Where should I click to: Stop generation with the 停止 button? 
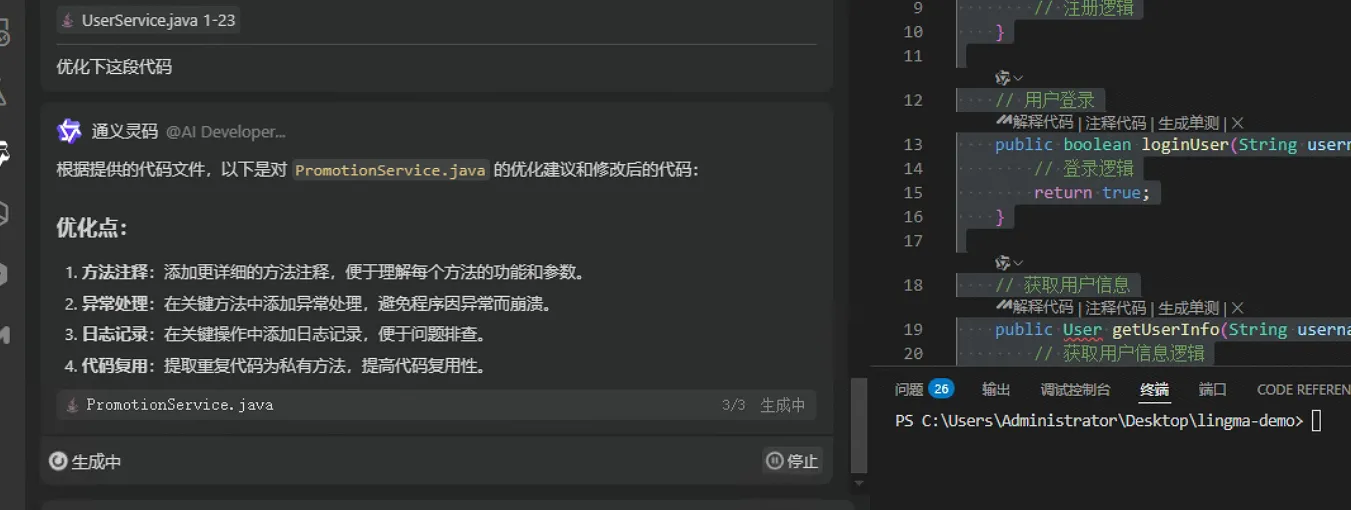coord(792,461)
